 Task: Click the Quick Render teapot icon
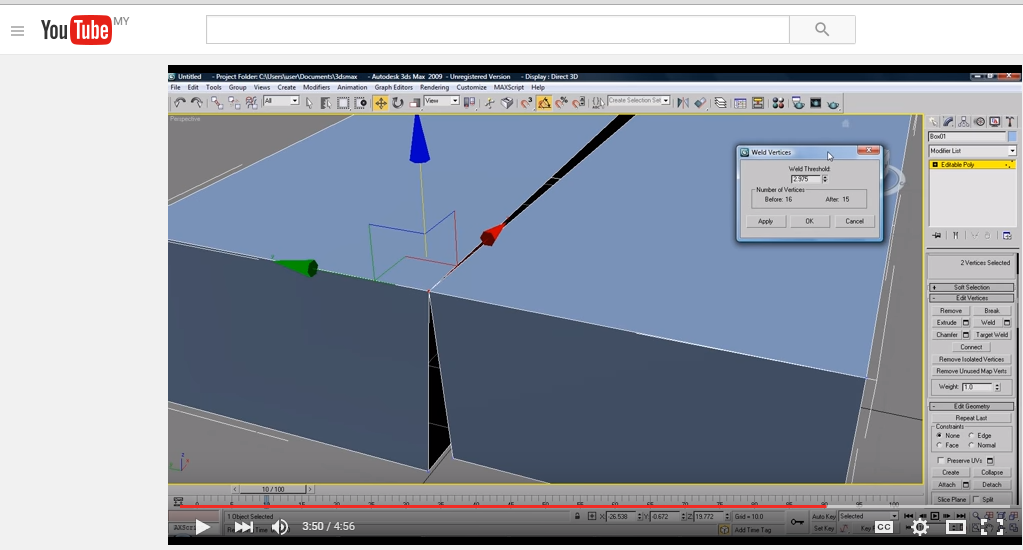(833, 103)
